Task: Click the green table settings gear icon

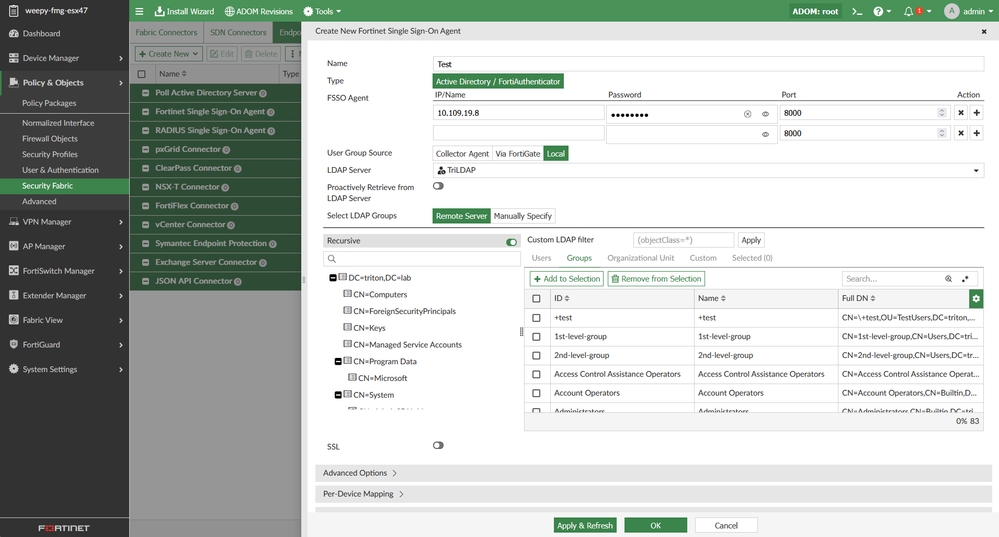Action: pyautogui.click(x=976, y=298)
